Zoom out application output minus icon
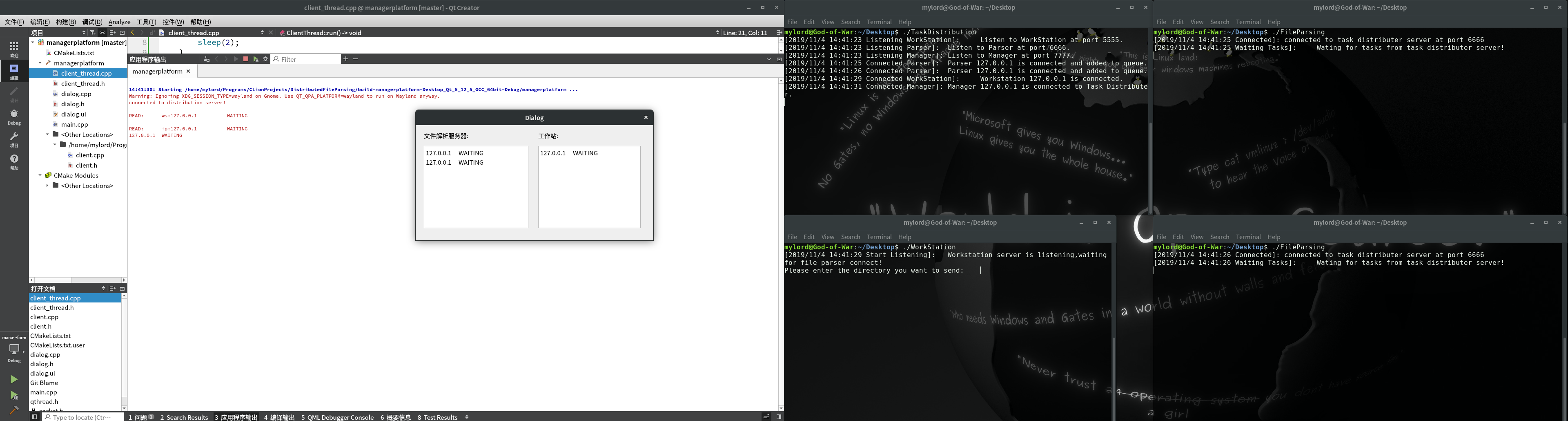This screenshot has height=421, width=1568. [x=356, y=59]
